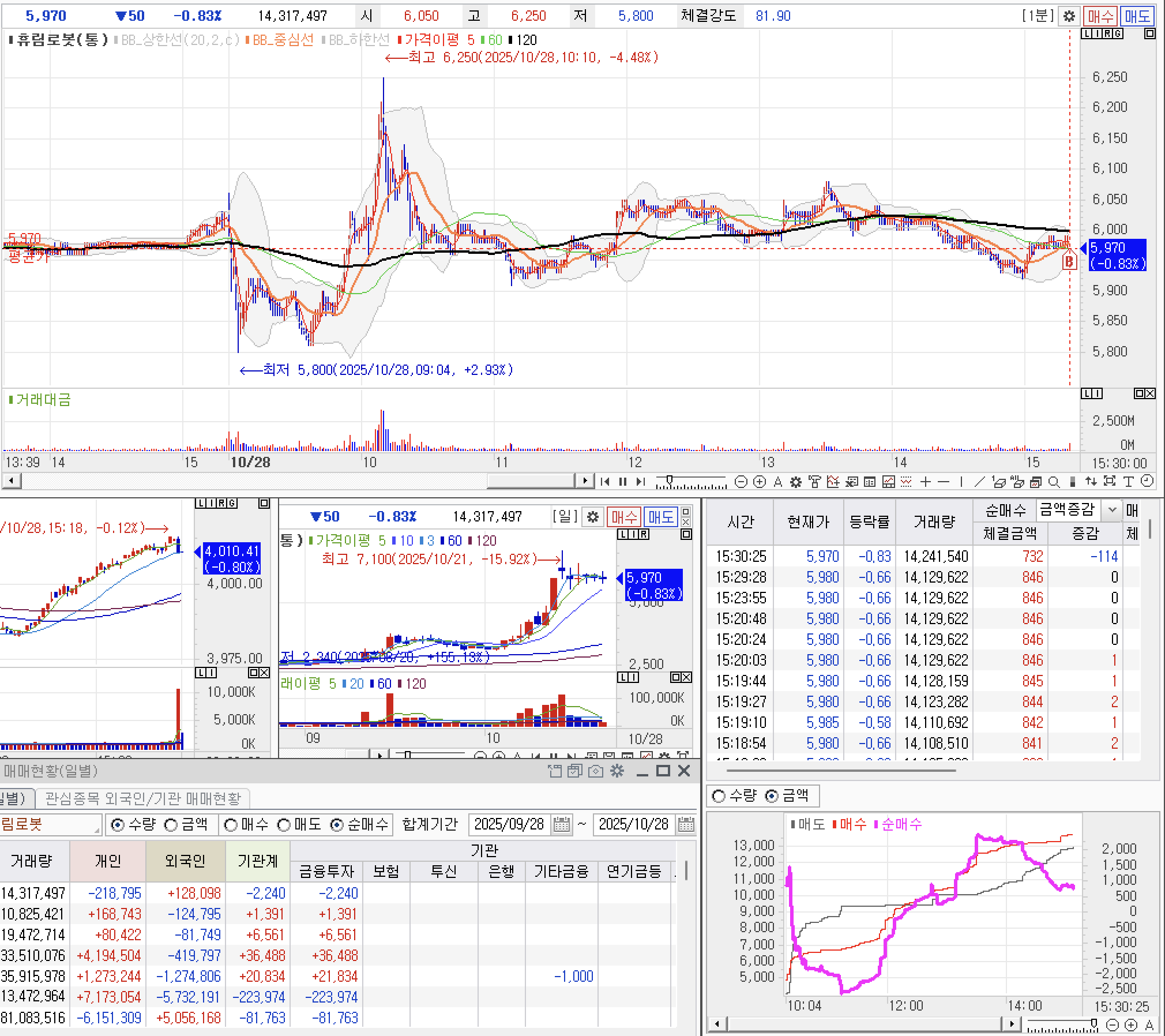Viewport: 1165px width, 1036px height.
Task: Click the red 매수 buy button at top right
Action: click(x=1100, y=16)
